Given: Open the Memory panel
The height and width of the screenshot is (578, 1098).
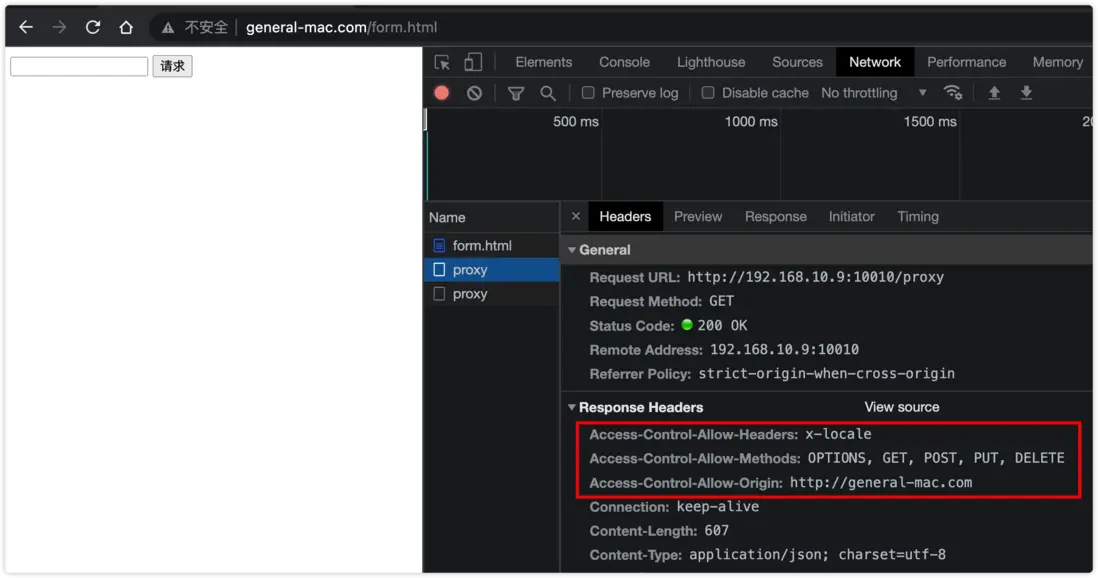Looking at the screenshot, I should (1057, 62).
